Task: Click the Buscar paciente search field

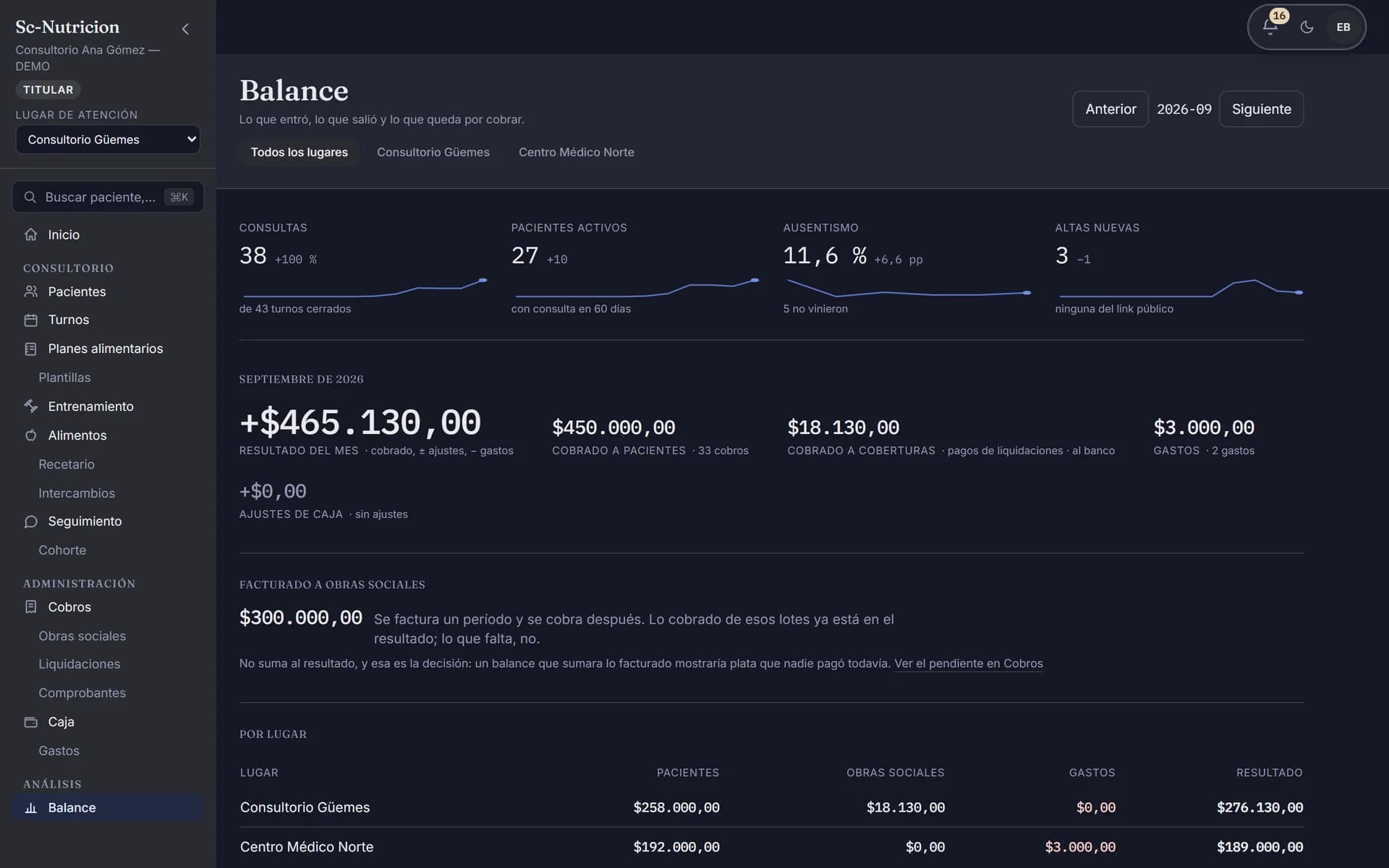Action: [x=108, y=197]
